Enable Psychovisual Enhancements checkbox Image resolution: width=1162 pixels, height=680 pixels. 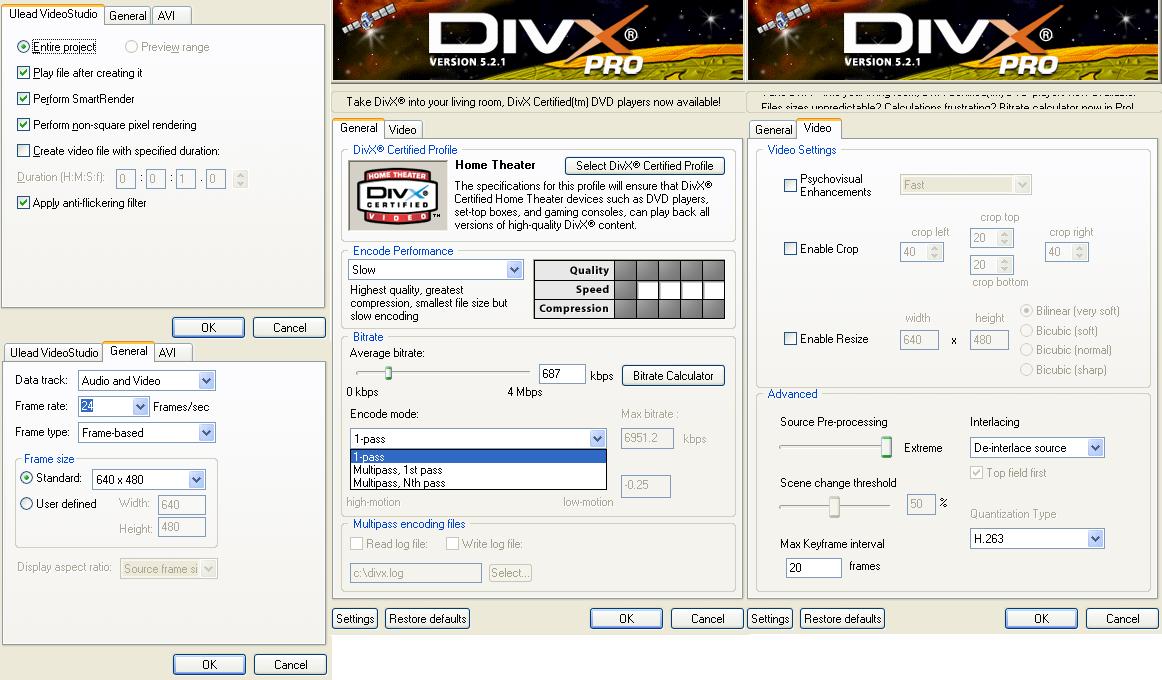click(x=790, y=185)
